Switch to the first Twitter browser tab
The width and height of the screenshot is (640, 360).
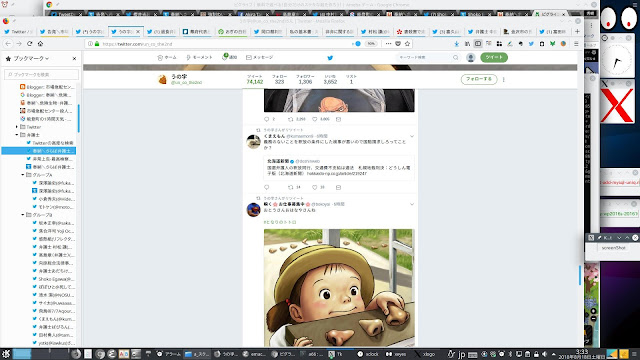click(18, 31)
